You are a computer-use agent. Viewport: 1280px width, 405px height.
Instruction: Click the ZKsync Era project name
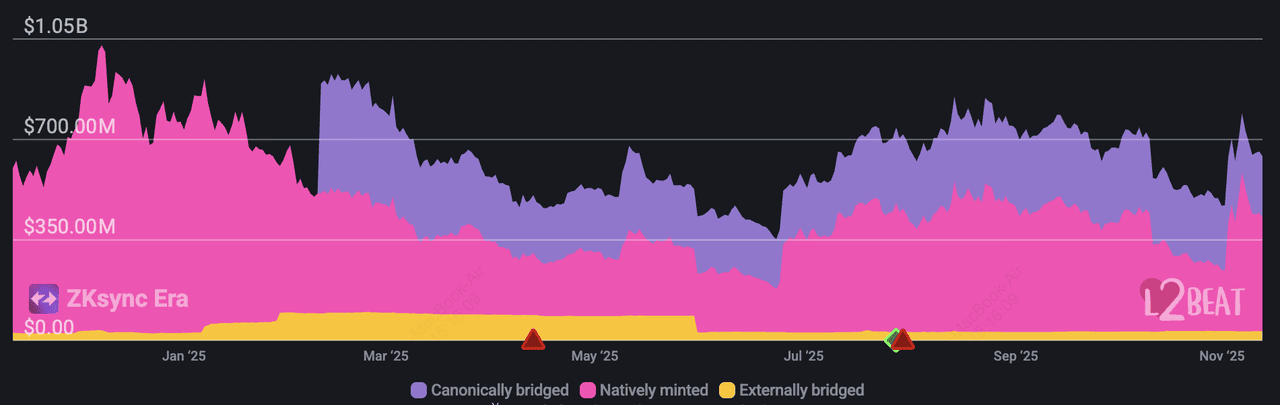coord(127,299)
